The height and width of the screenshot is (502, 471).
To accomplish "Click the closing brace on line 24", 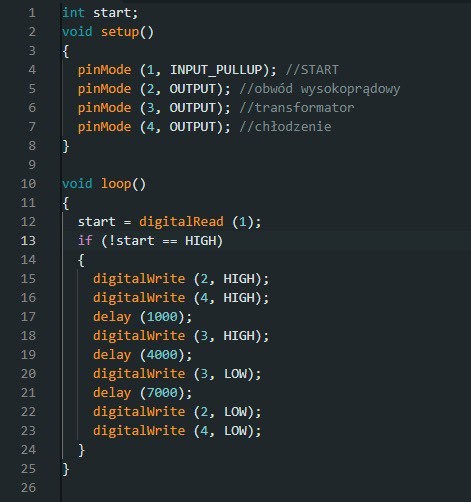I will coord(81,450).
